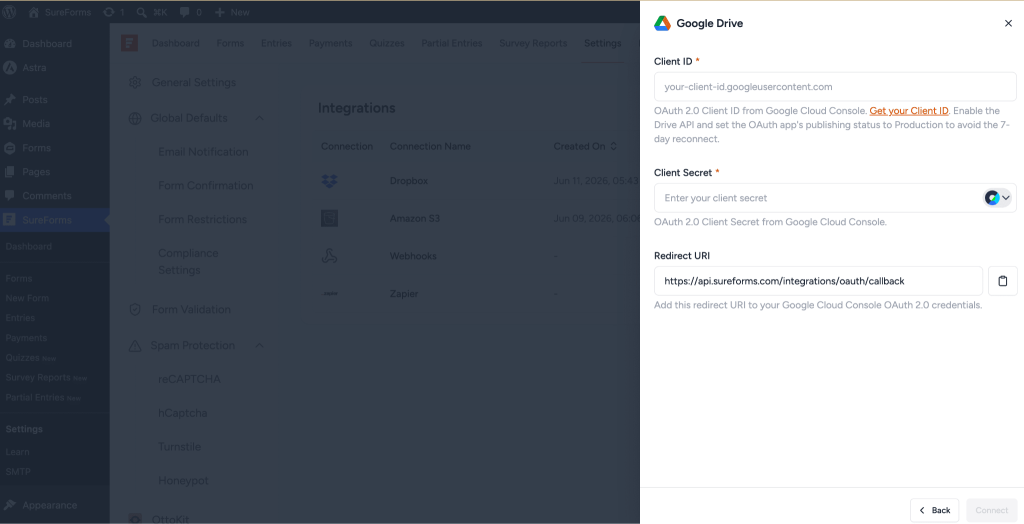The width and height of the screenshot is (1024, 524).
Task: Switch to the Partial Entries top tab
Action: [x=452, y=43]
